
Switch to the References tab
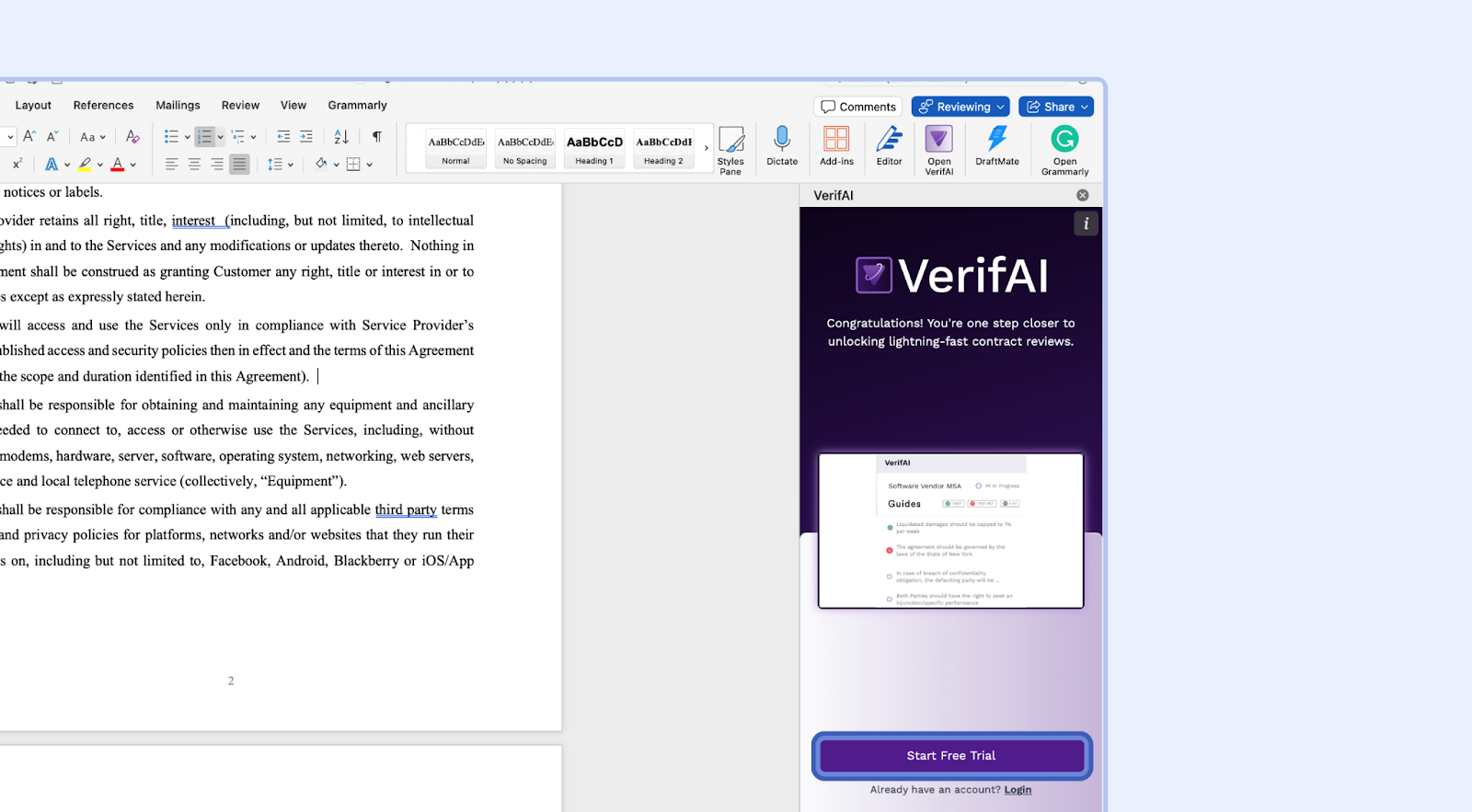[103, 106]
